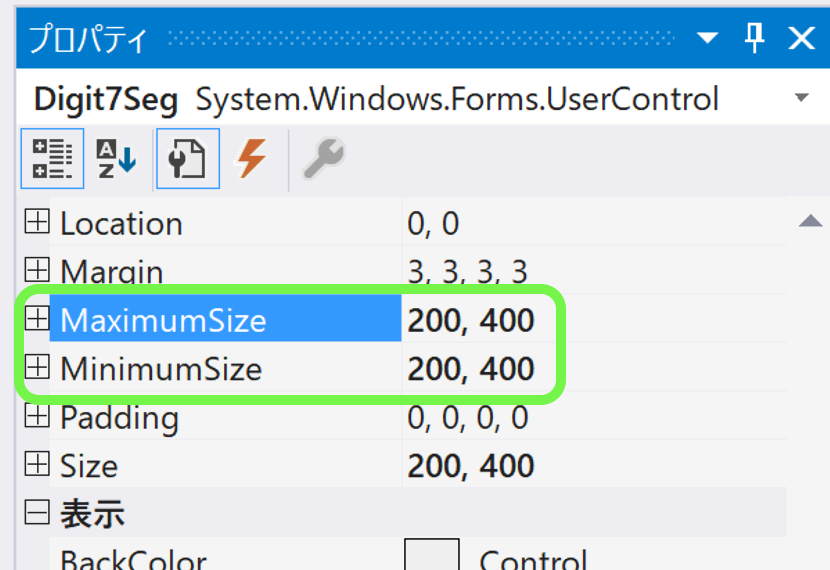Viewport: 830px width, 570px height.
Task: Toggle auto-hide pin on properties panel
Action: click(754, 38)
